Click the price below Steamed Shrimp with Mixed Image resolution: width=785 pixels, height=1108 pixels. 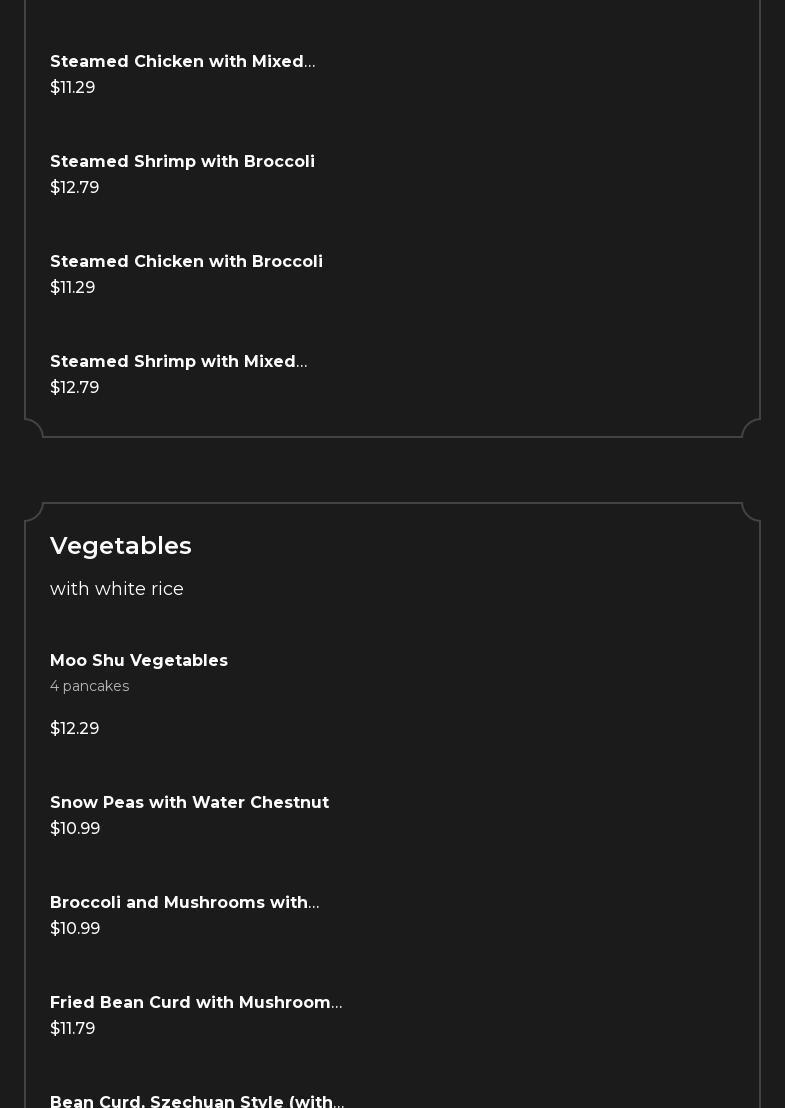[x=75, y=388]
